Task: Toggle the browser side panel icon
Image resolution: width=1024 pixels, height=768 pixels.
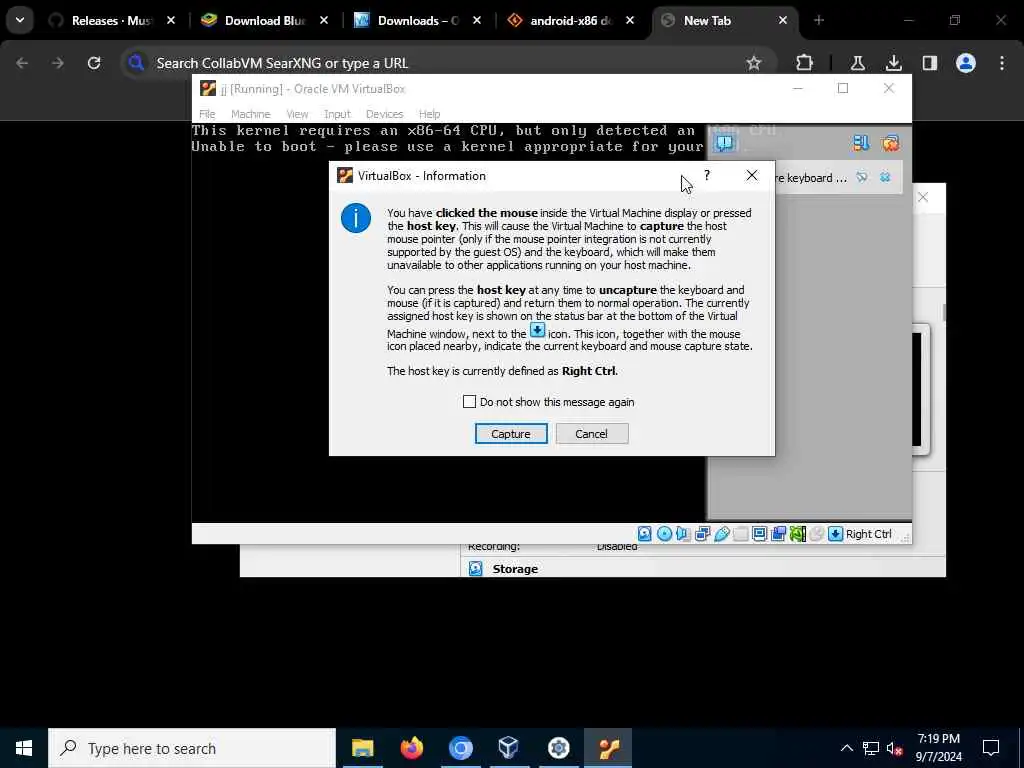Action: 929,63
